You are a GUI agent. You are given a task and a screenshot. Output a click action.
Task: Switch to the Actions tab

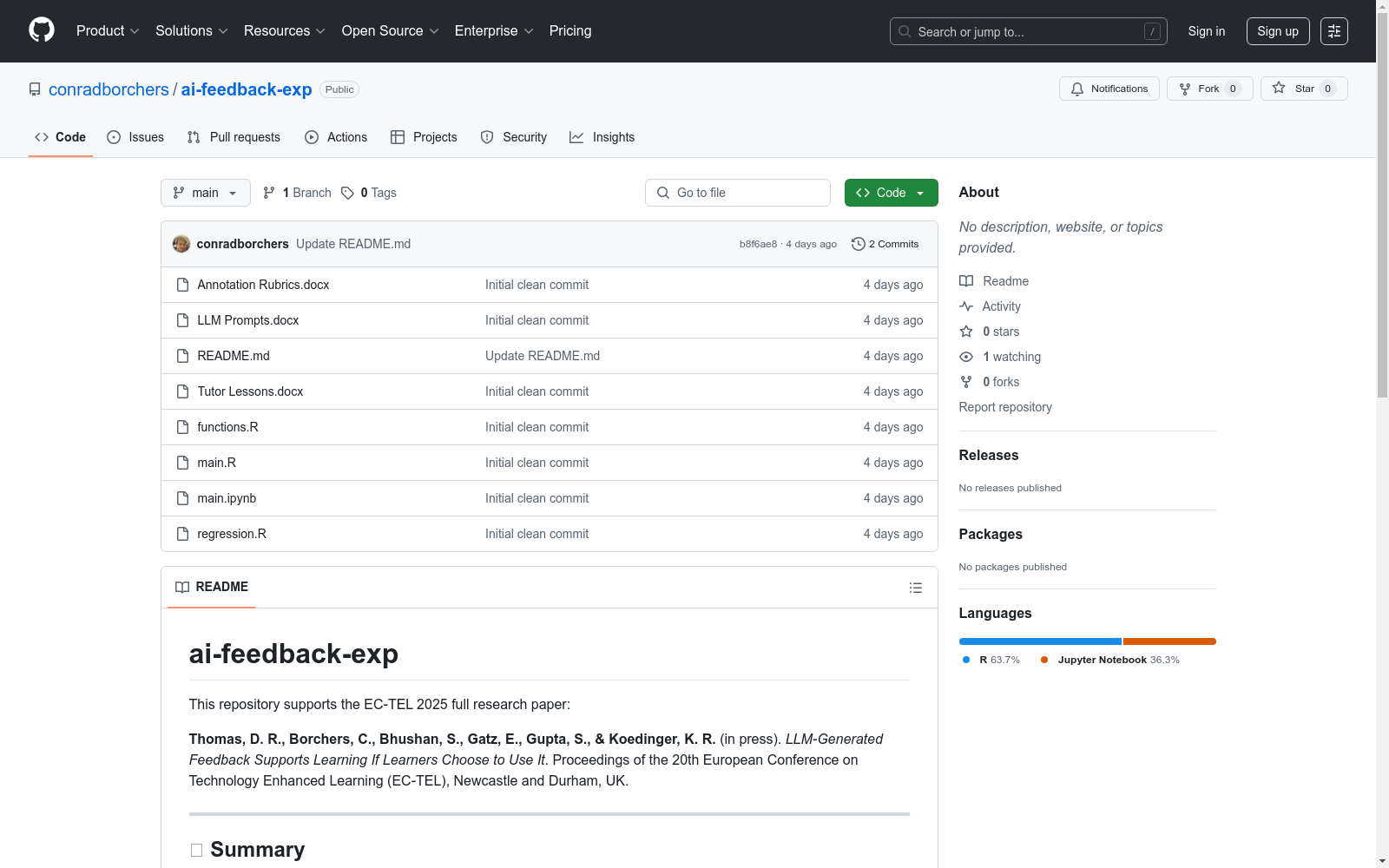tap(336, 137)
